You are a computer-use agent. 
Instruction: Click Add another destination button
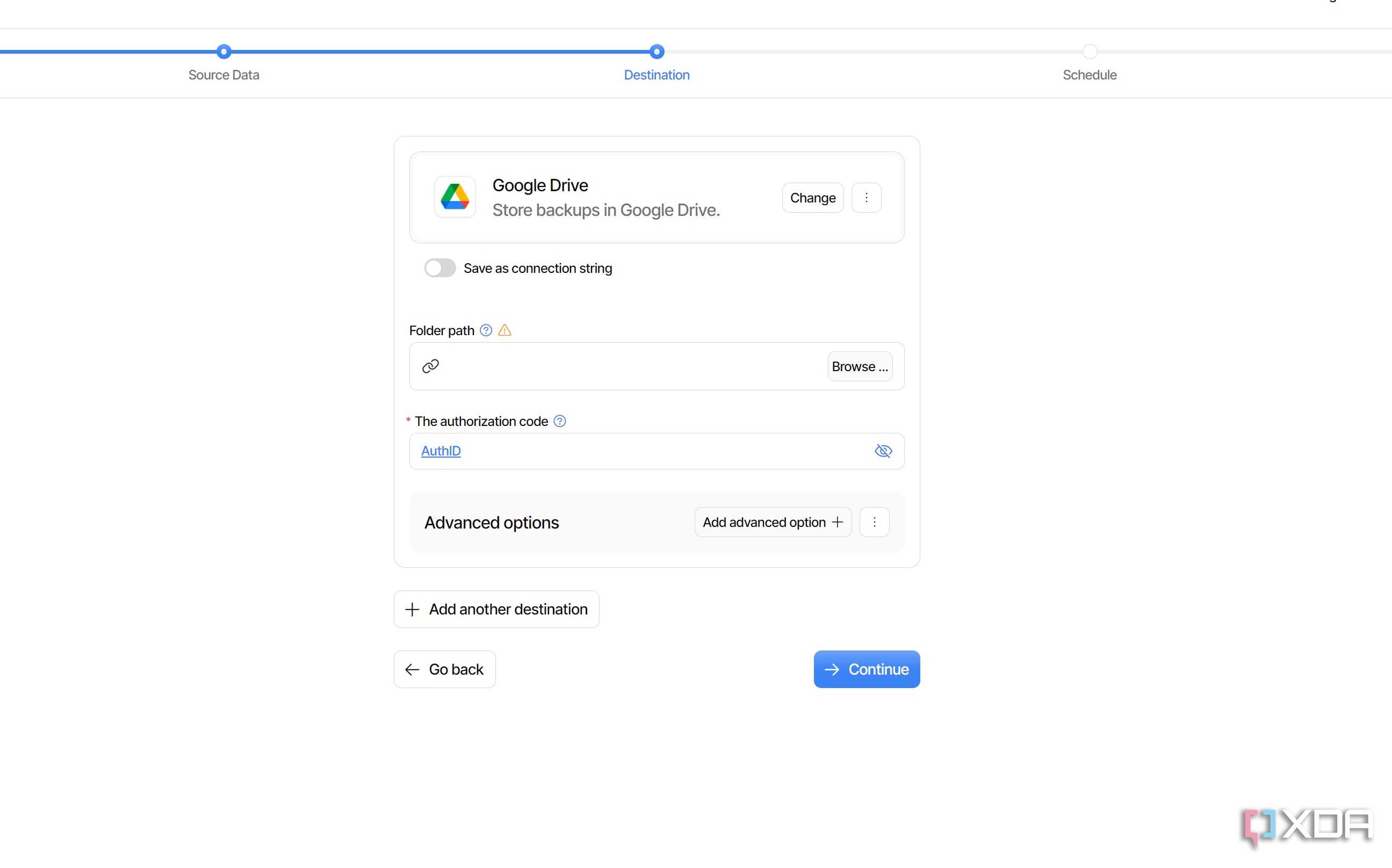pyautogui.click(x=496, y=609)
